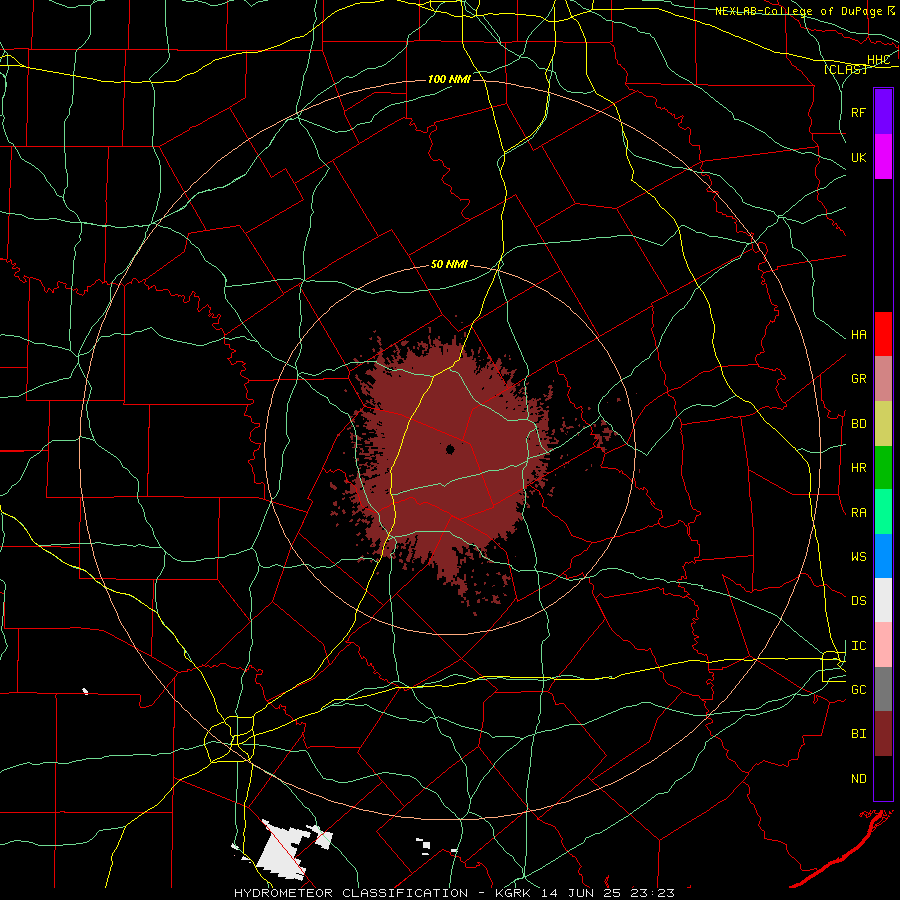Click the black radar site dot at center
This screenshot has height=900, width=900.
tap(450, 449)
